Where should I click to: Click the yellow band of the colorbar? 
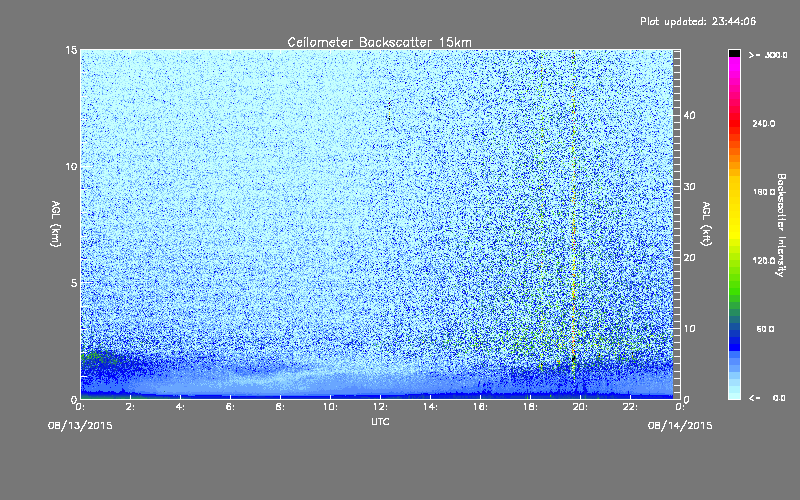click(x=734, y=209)
